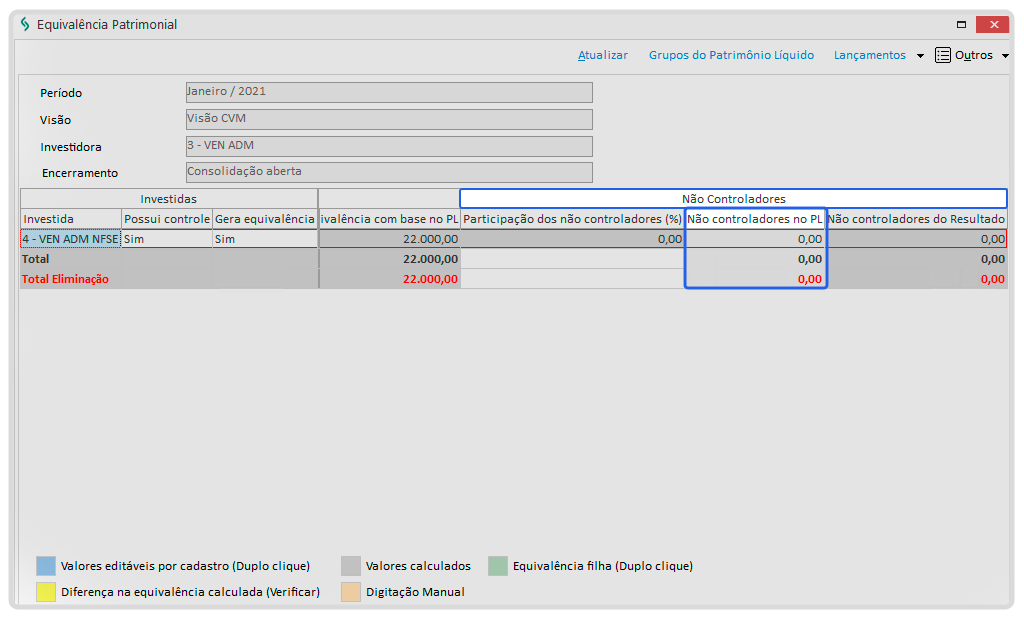Select the Investidora field 3 - VEN ADM

pyautogui.click(x=389, y=146)
